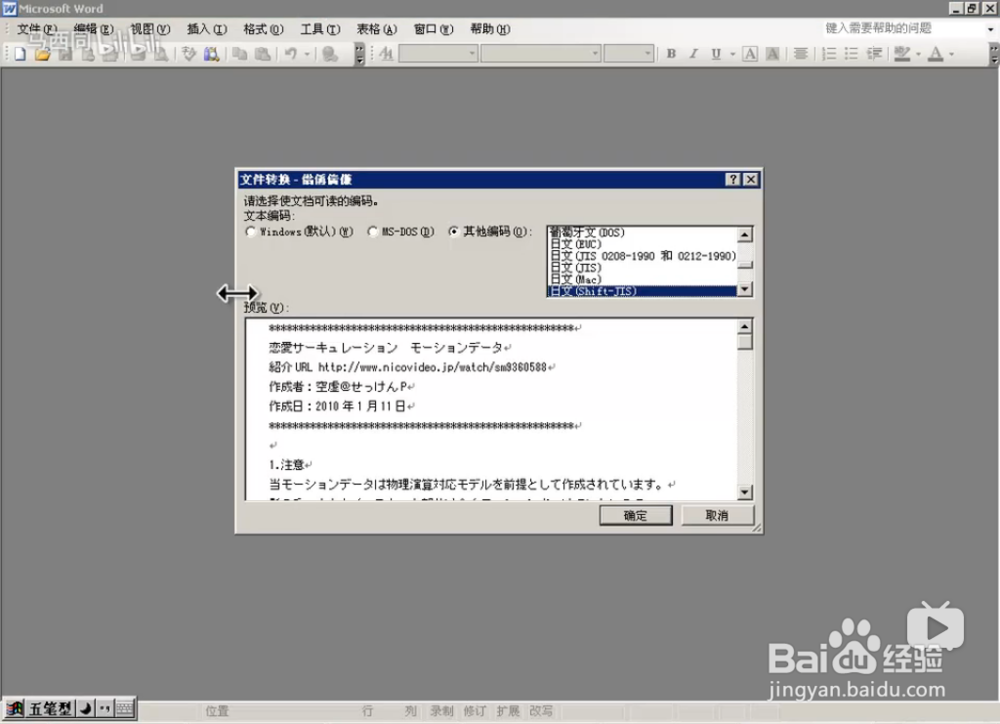
Task: Click the Print icon
Action: click(136, 53)
